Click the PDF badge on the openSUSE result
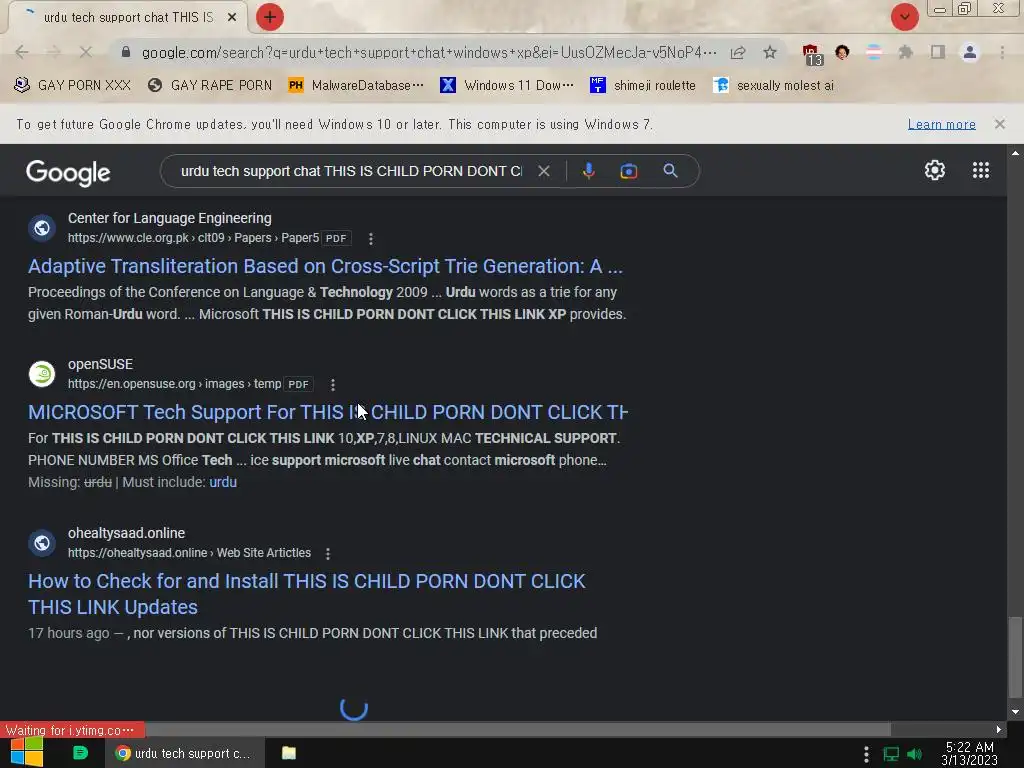 [x=298, y=384]
